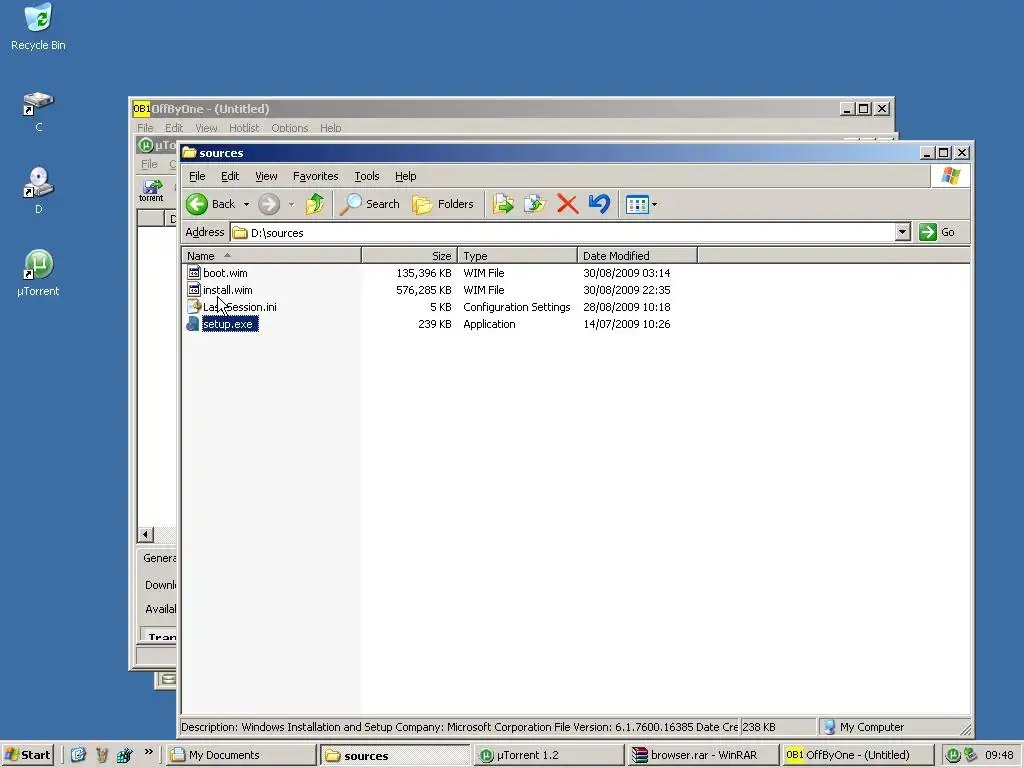Click the Start button
This screenshot has width=1024, height=768.
[x=27, y=755]
